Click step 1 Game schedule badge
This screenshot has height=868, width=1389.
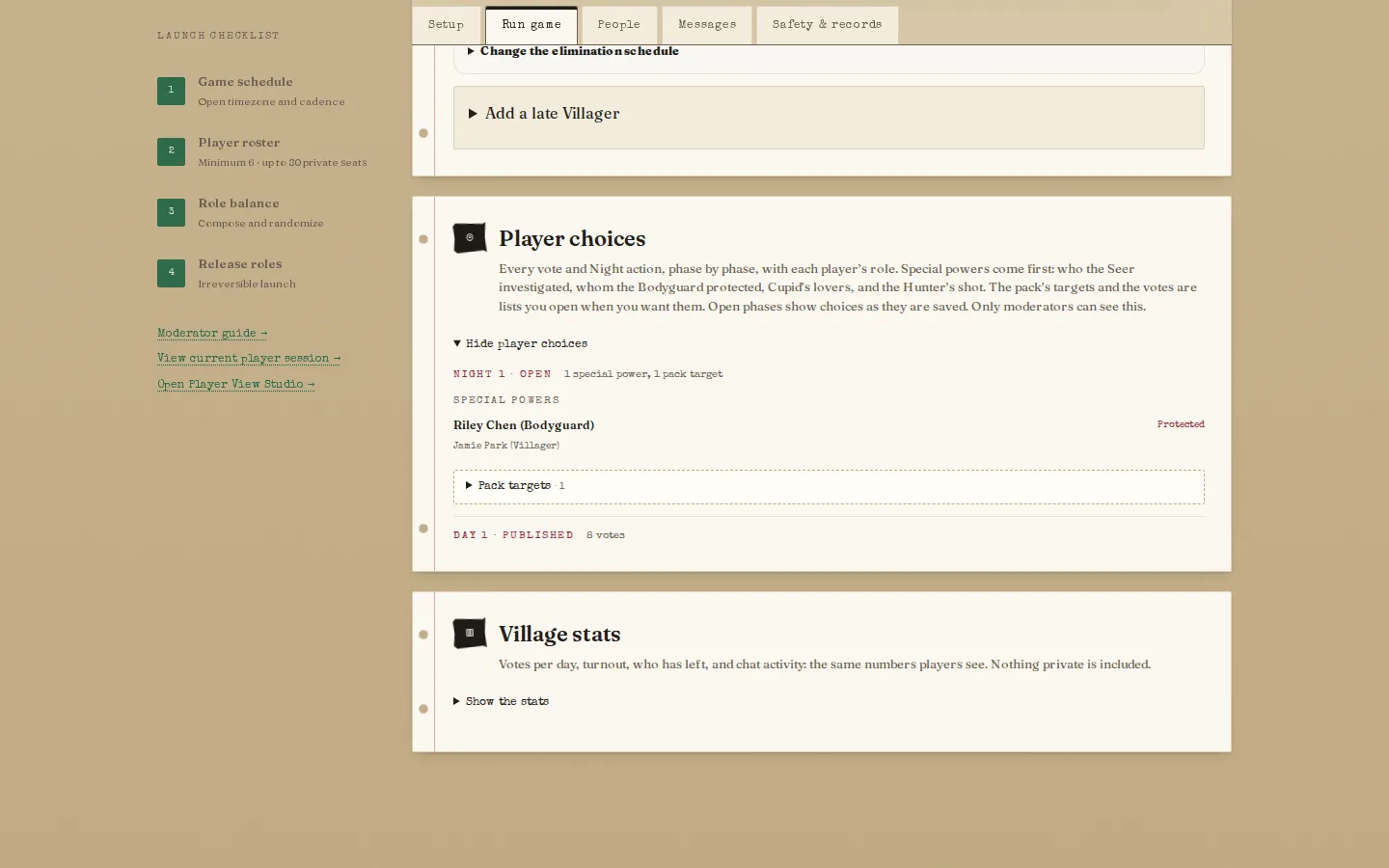[x=171, y=91]
